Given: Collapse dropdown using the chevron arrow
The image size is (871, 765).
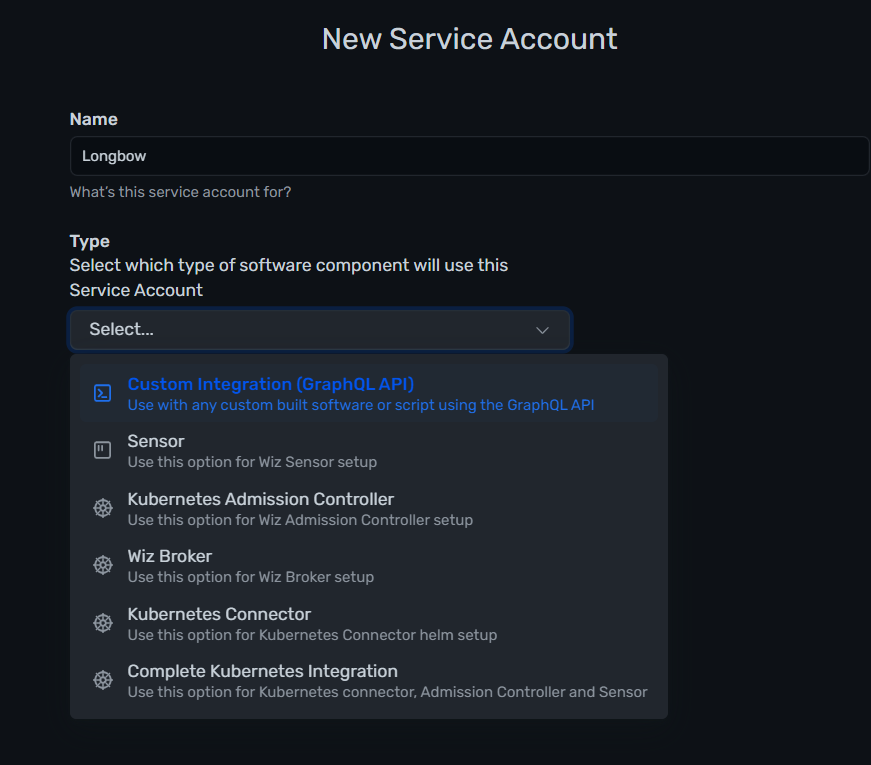Looking at the screenshot, I should [542, 330].
